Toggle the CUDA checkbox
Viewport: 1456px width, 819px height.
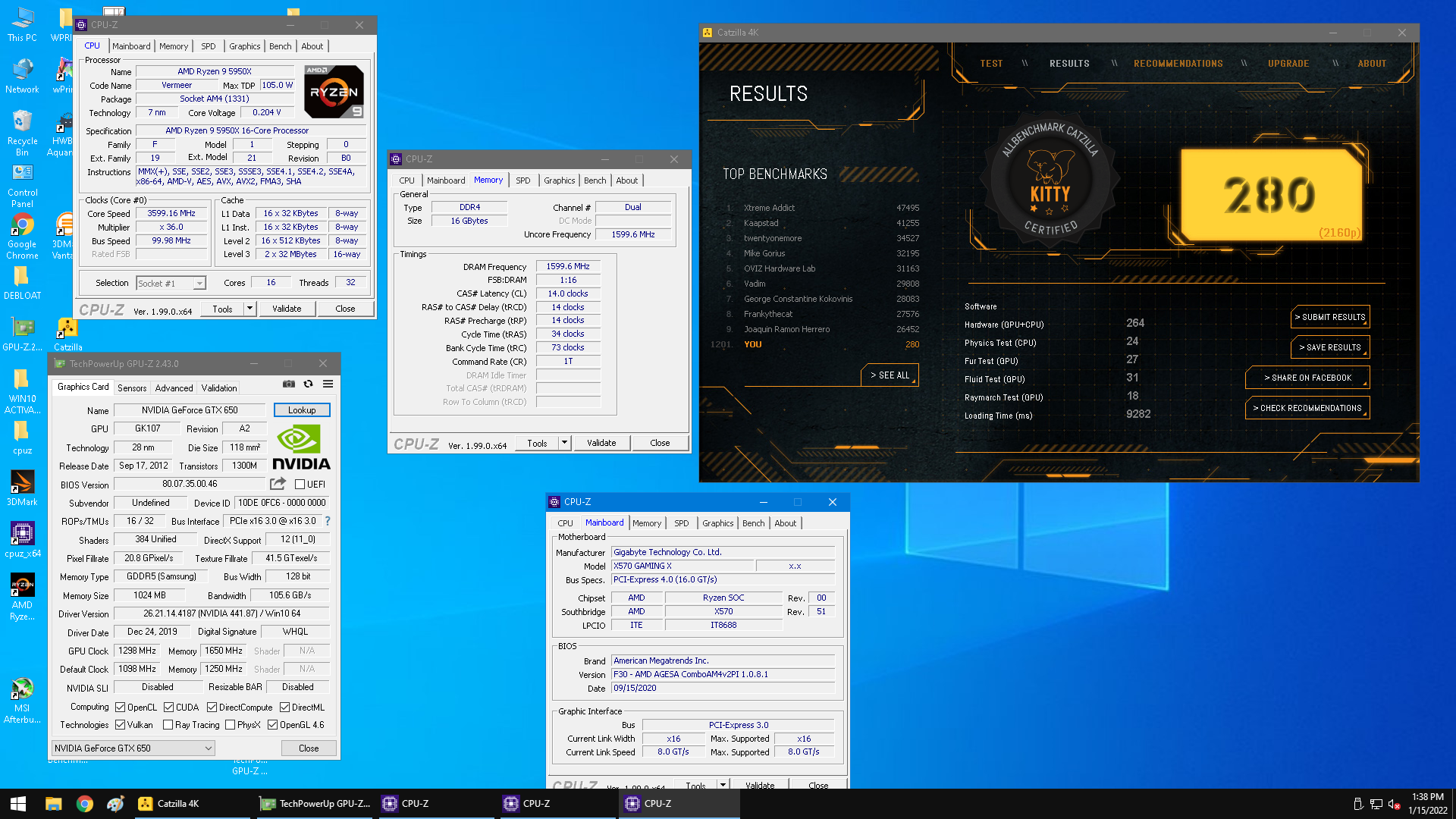[x=168, y=708]
